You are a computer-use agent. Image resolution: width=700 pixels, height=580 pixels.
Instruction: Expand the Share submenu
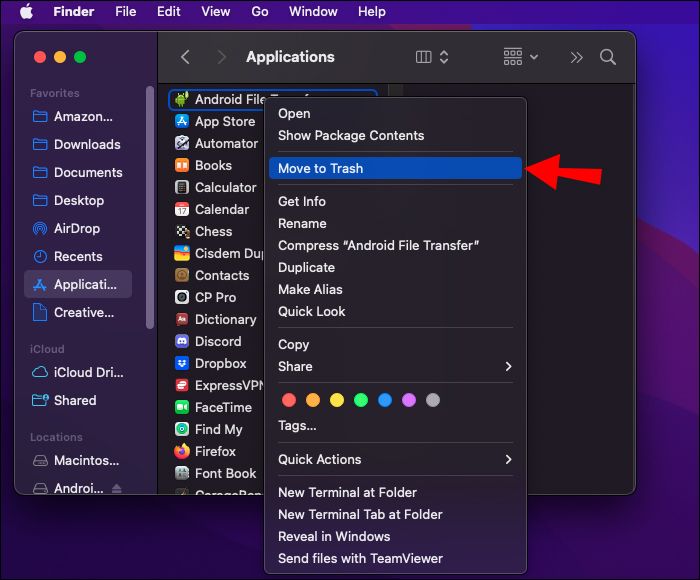(x=395, y=367)
